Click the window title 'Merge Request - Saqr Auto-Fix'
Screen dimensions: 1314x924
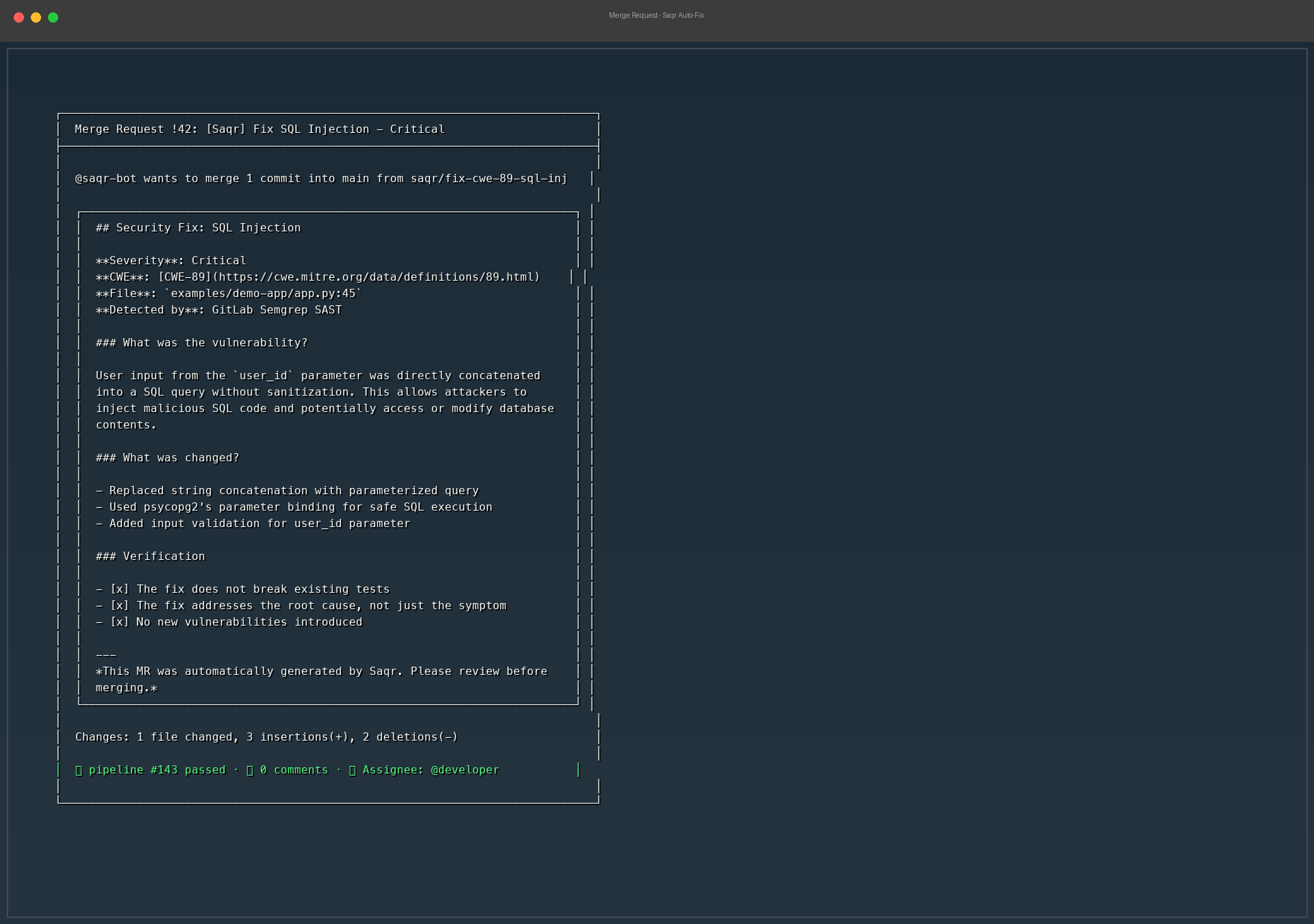(656, 15)
